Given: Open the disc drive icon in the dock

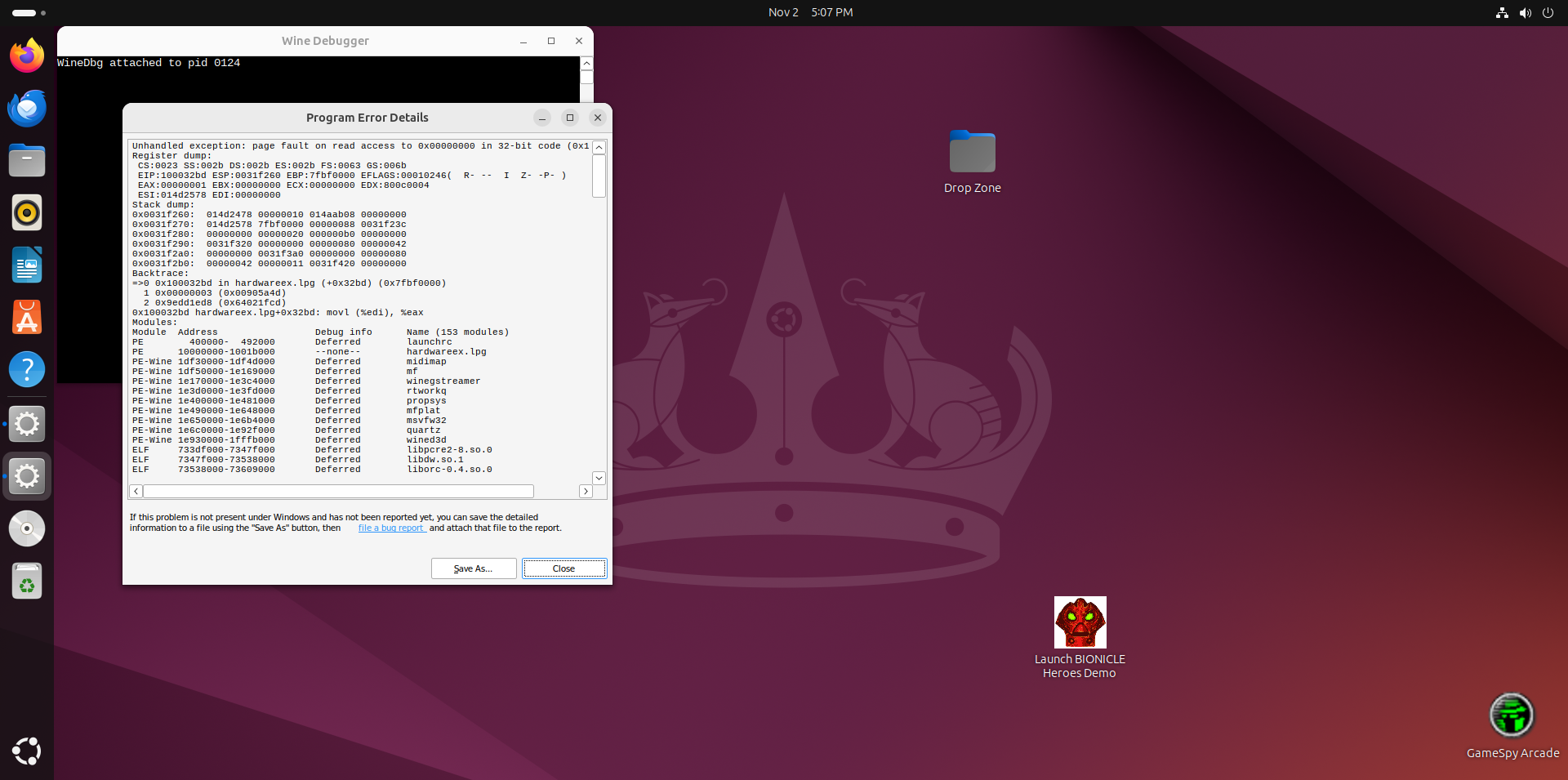Looking at the screenshot, I should [27, 528].
